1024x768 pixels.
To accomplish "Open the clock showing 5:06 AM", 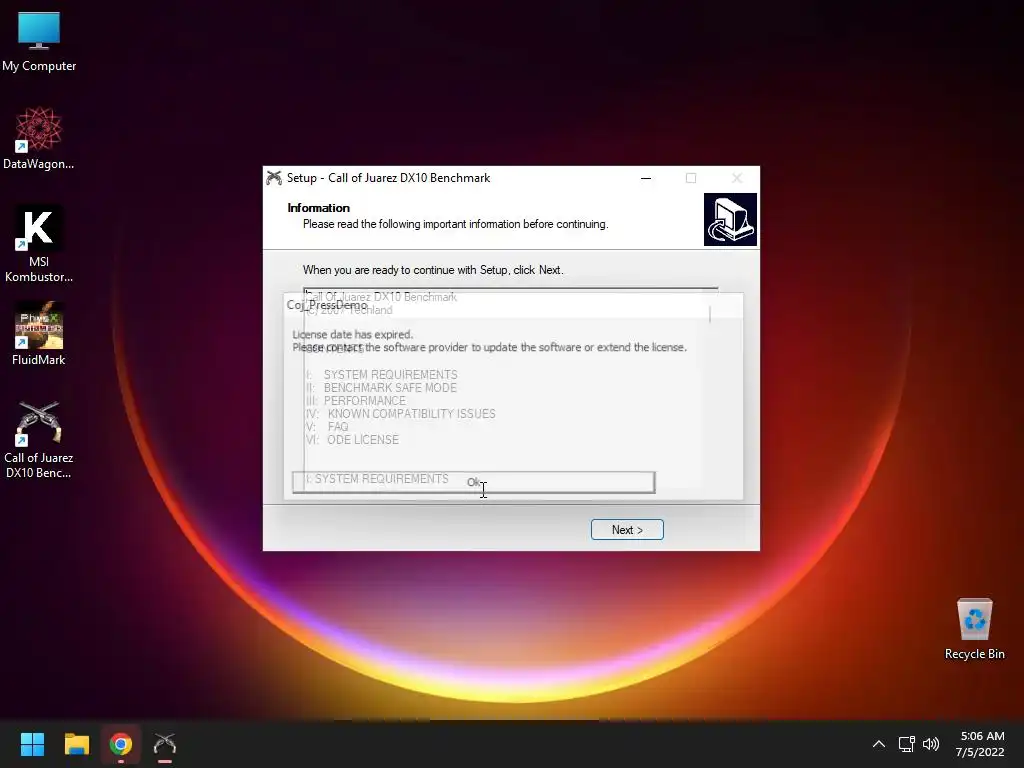I will point(981,744).
